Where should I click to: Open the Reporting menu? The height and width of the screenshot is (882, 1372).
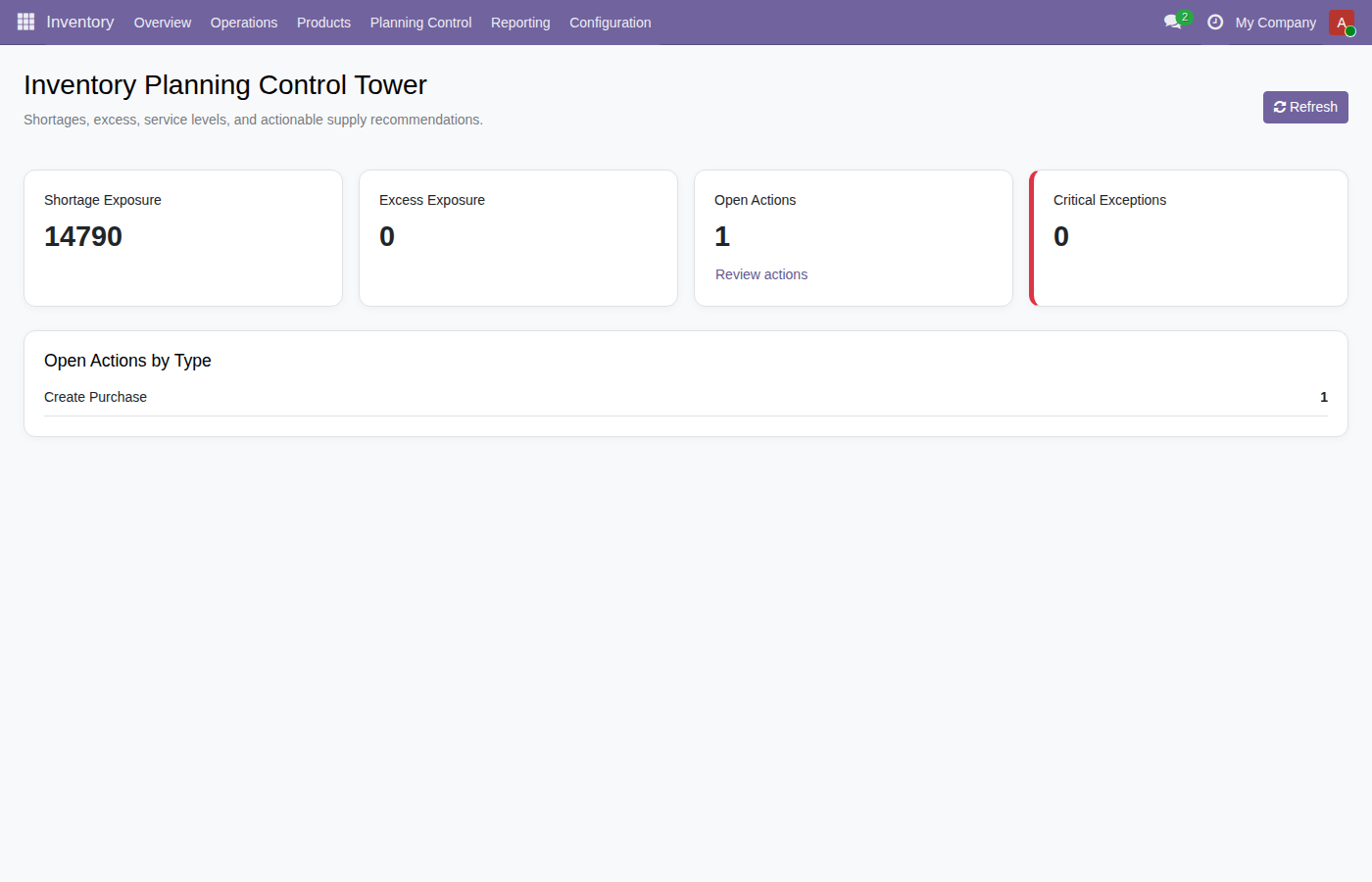[520, 23]
